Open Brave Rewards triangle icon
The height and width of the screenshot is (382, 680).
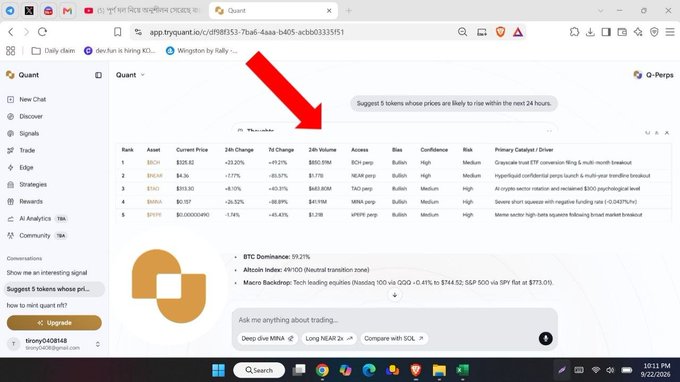click(518, 32)
